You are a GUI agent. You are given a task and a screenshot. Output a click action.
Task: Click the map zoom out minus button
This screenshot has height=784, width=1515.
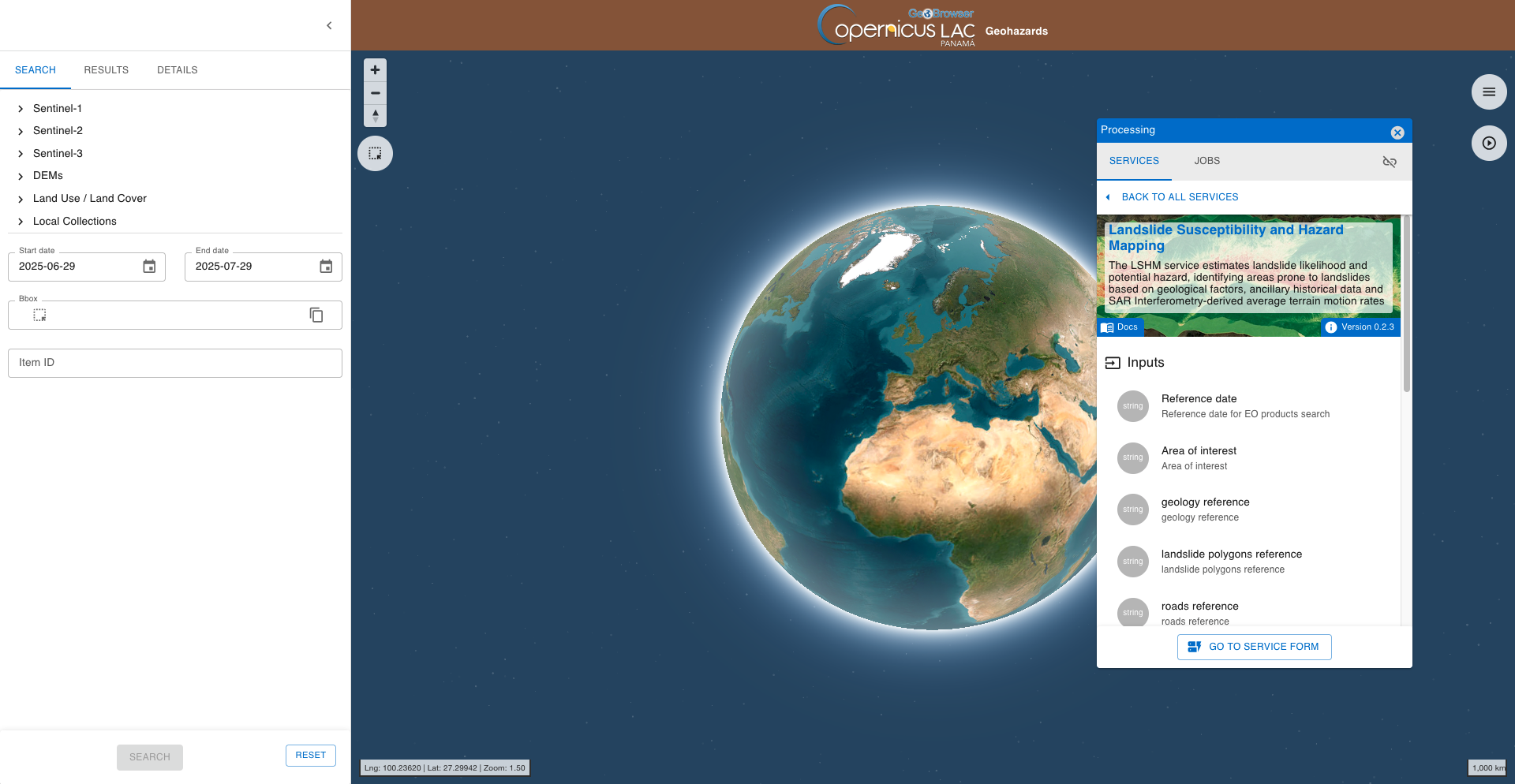(375, 93)
